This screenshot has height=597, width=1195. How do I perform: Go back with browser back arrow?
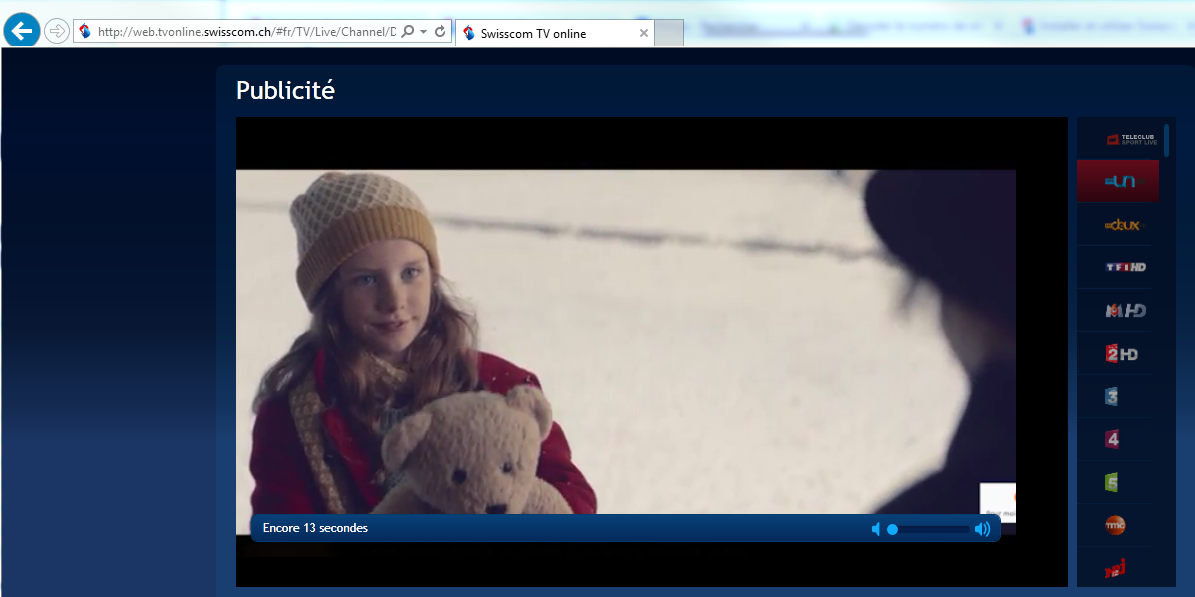tap(21, 31)
